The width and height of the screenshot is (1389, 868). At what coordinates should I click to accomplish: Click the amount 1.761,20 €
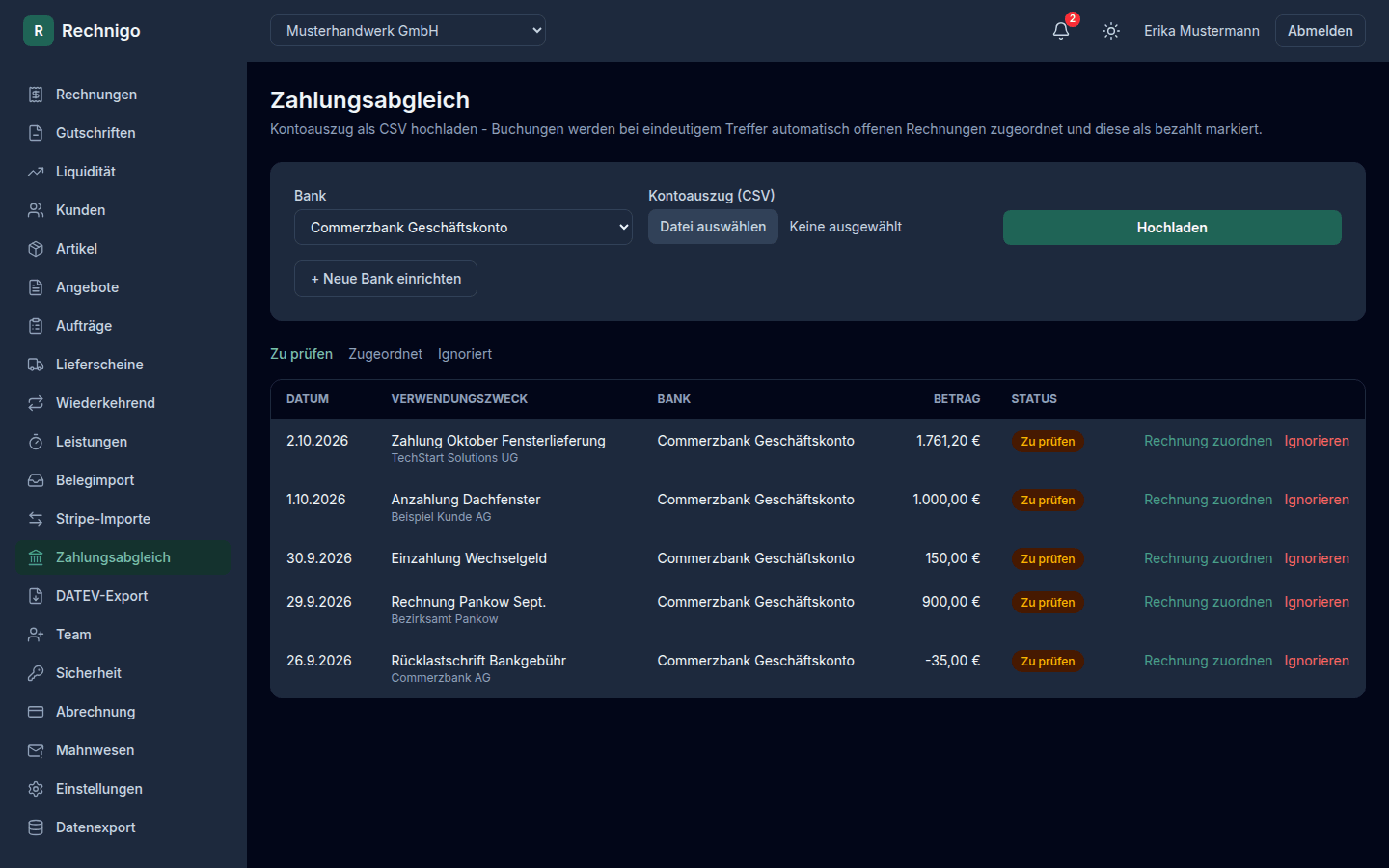948,441
